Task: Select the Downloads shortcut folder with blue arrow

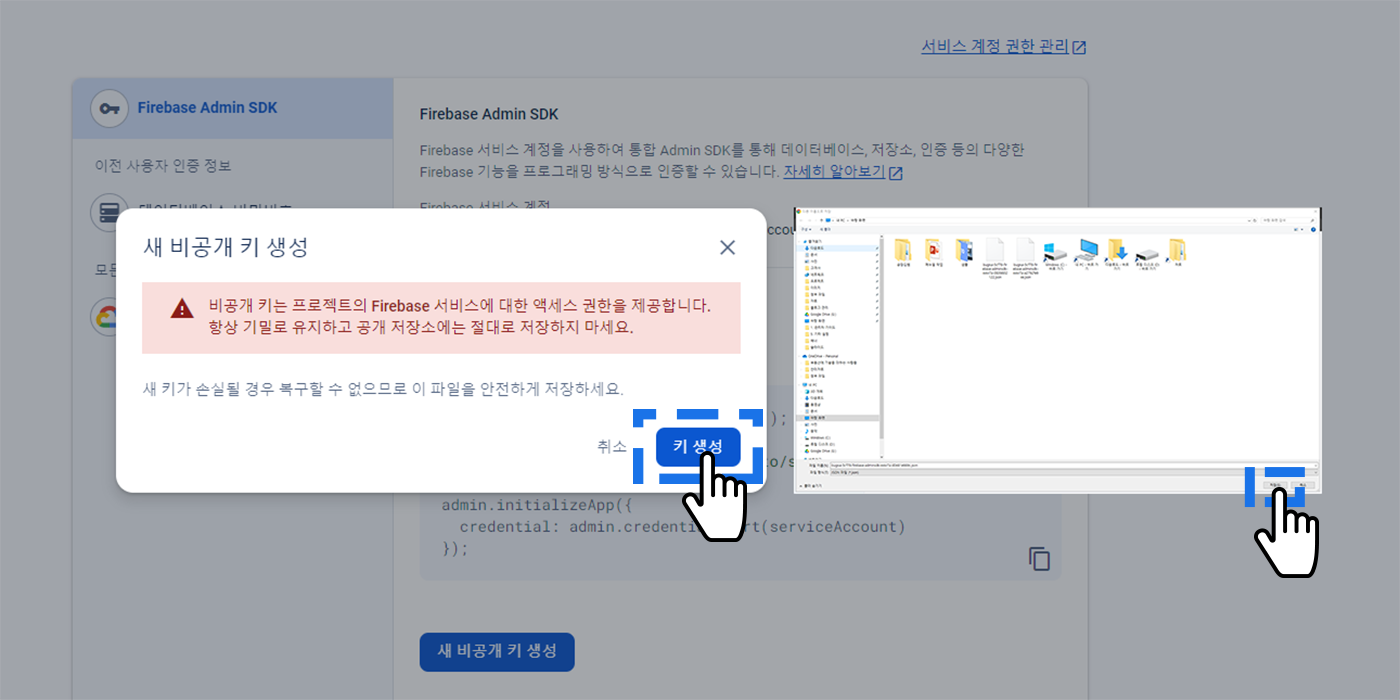Action: tap(1118, 250)
